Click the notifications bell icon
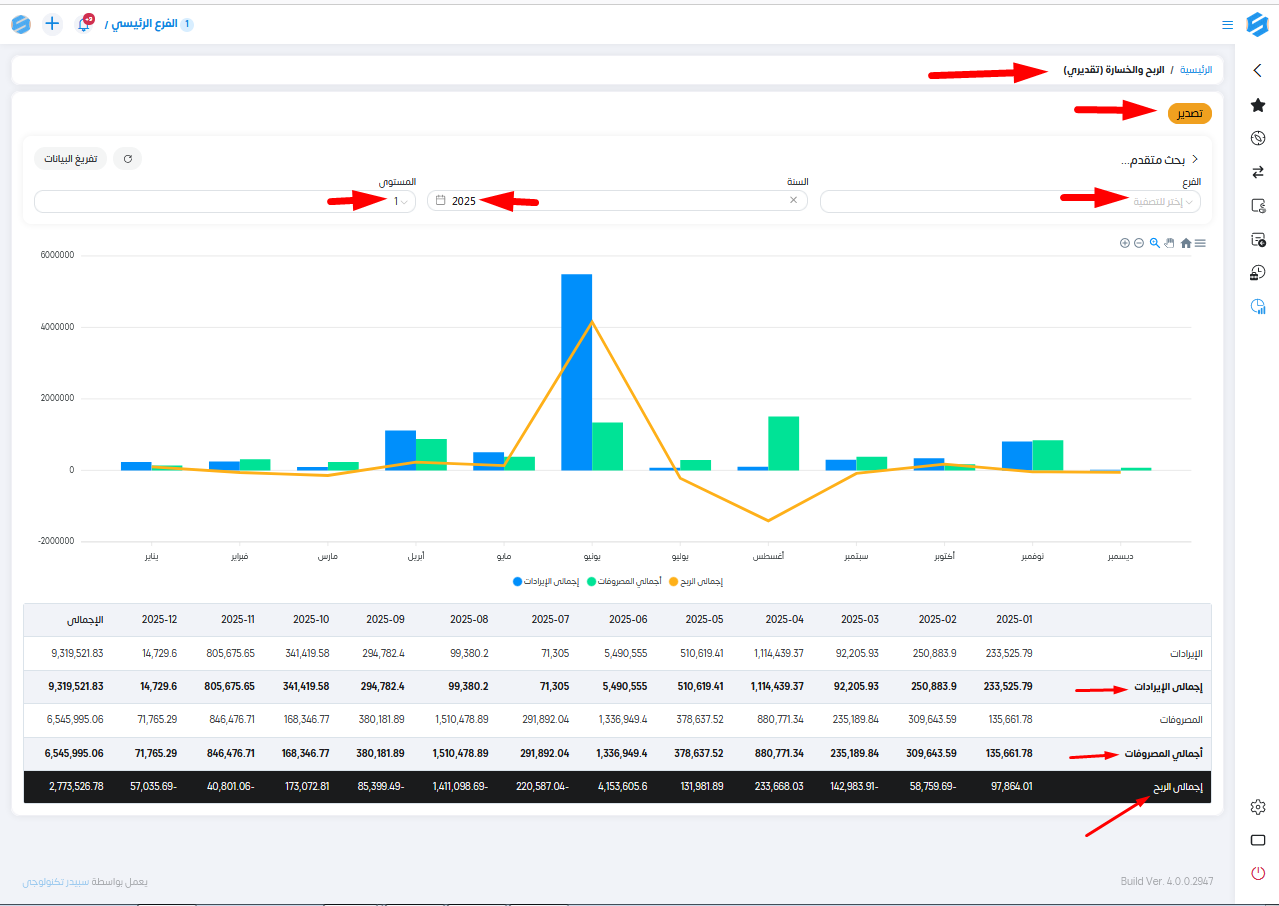 tap(84, 23)
